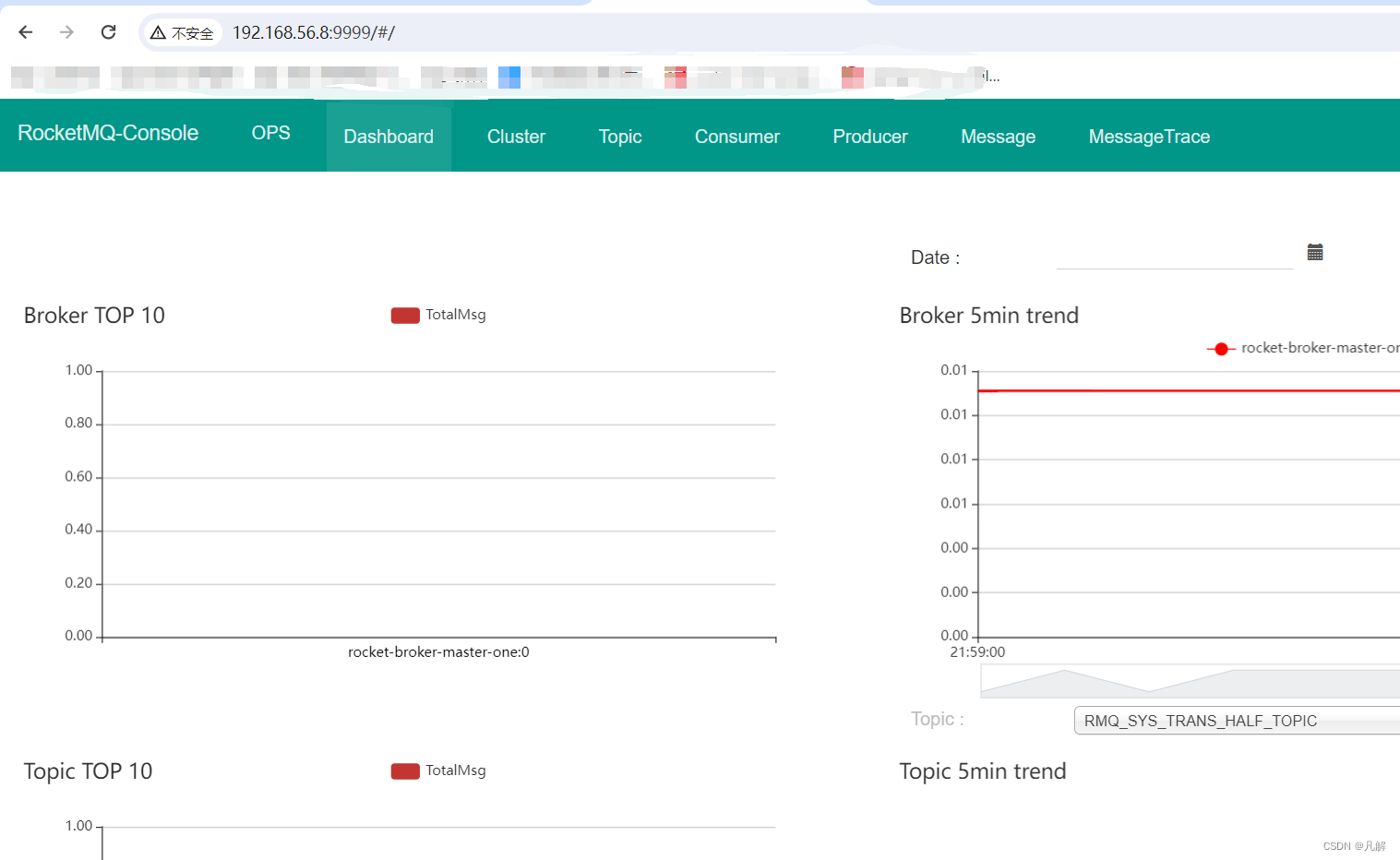The height and width of the screenshot is (860, 1400).
Task: Click the not-secure warning badge
Action: click(182, 33)
